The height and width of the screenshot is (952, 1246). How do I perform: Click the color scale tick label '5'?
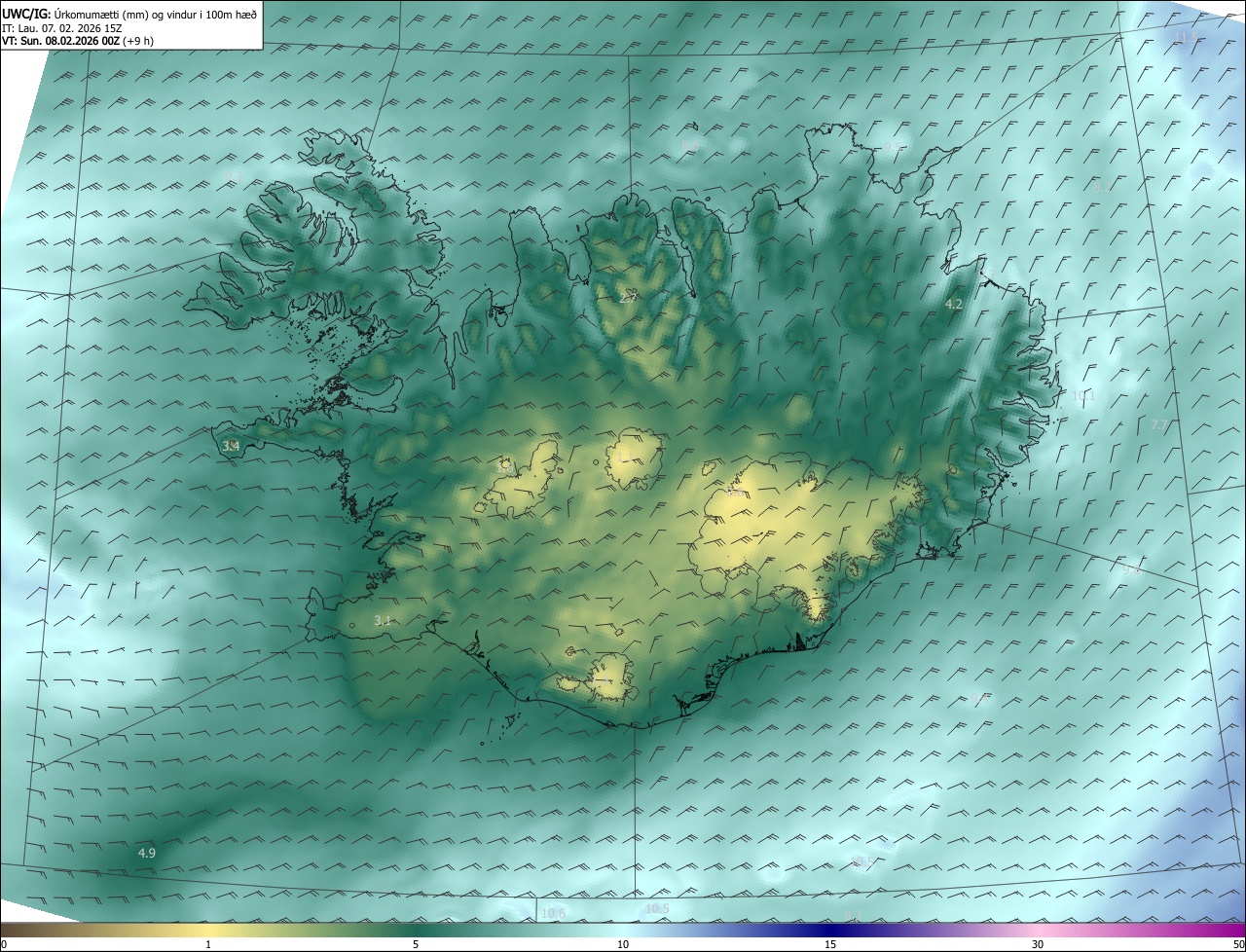point(416,944)
